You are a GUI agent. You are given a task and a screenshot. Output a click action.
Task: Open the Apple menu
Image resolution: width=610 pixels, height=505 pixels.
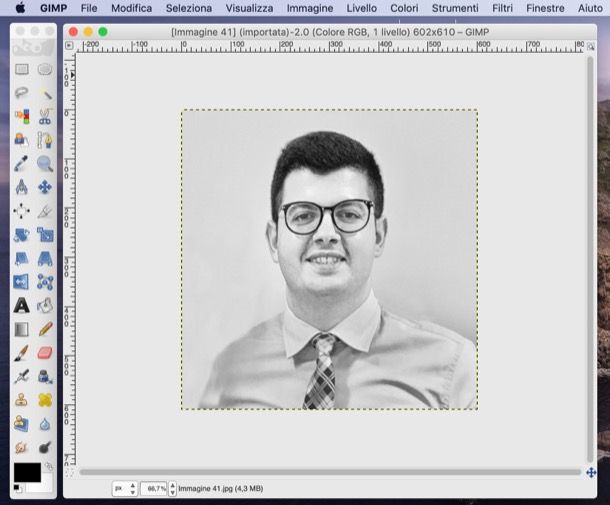coord(20,8)
